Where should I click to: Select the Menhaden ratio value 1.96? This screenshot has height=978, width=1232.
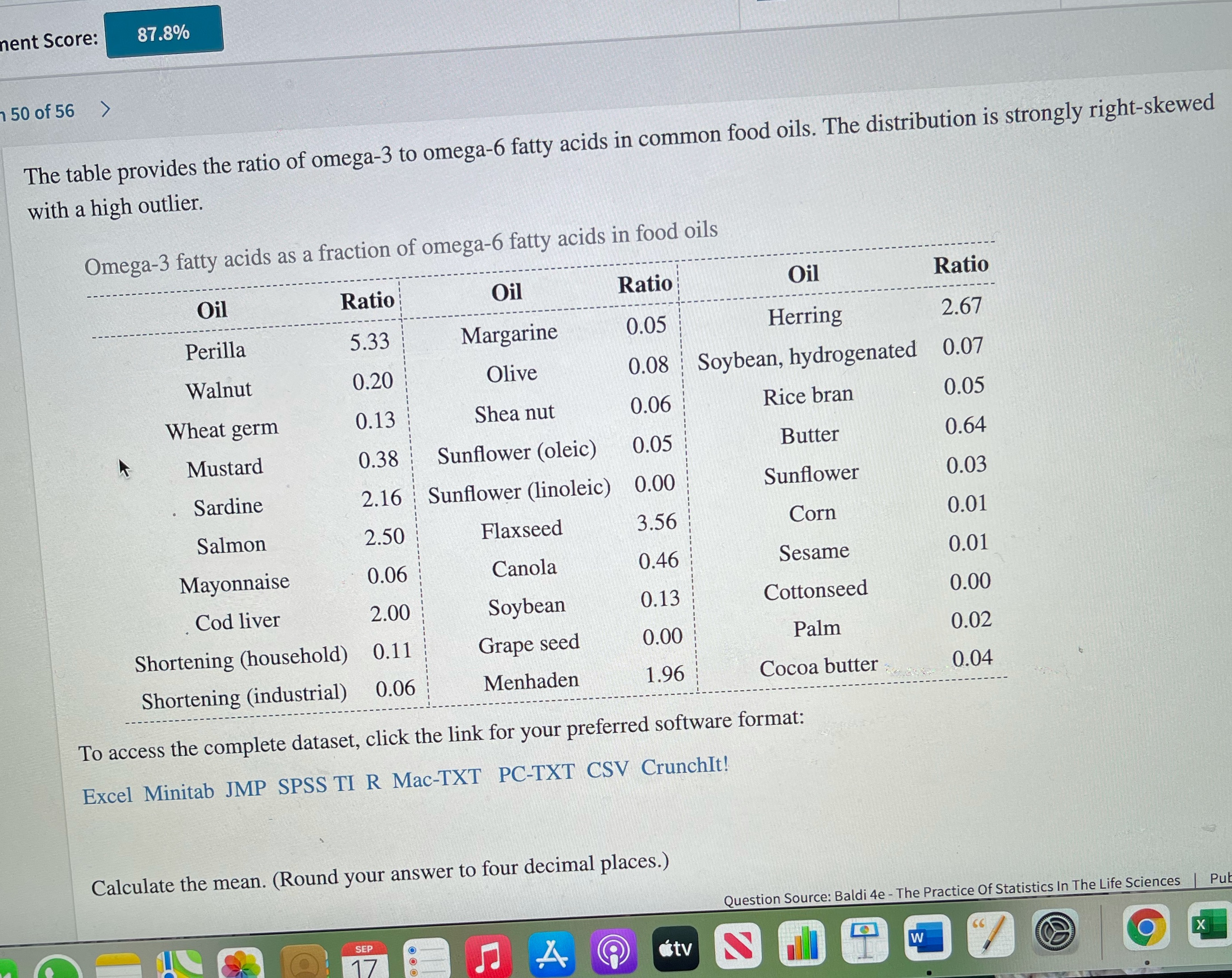tap(665, 675)
